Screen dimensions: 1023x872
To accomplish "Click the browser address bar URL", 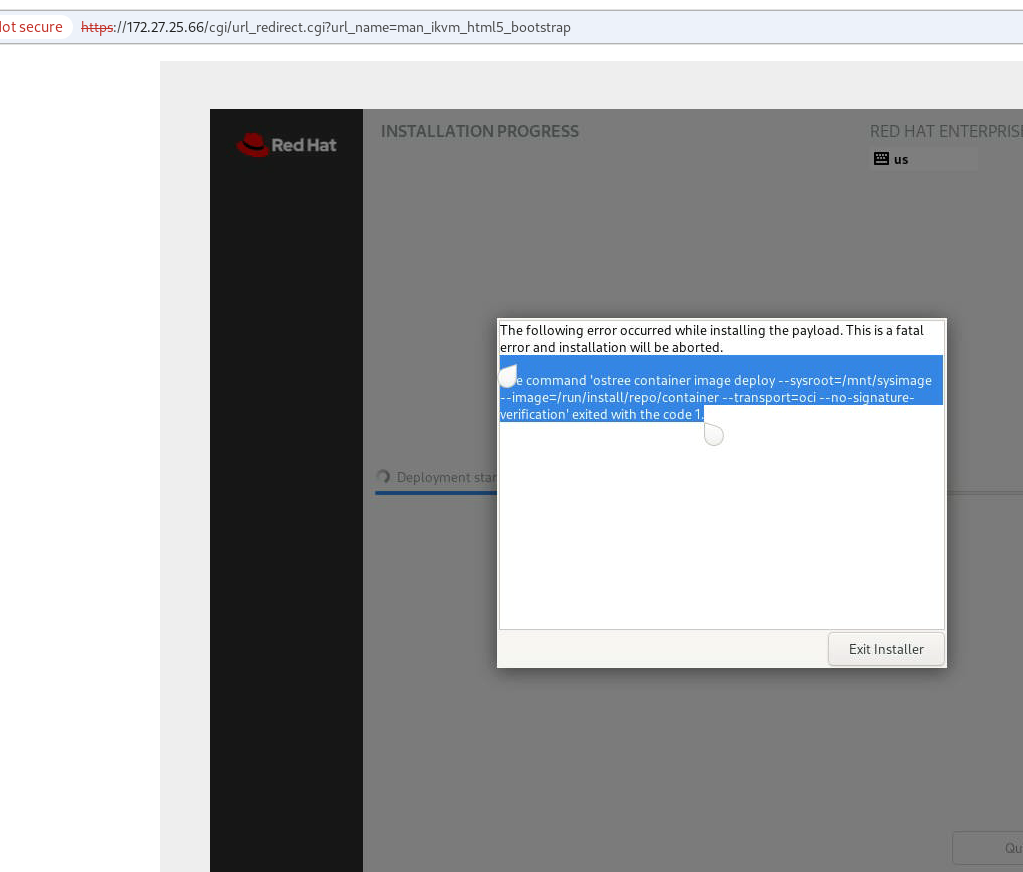I will [x=326, y=27].
